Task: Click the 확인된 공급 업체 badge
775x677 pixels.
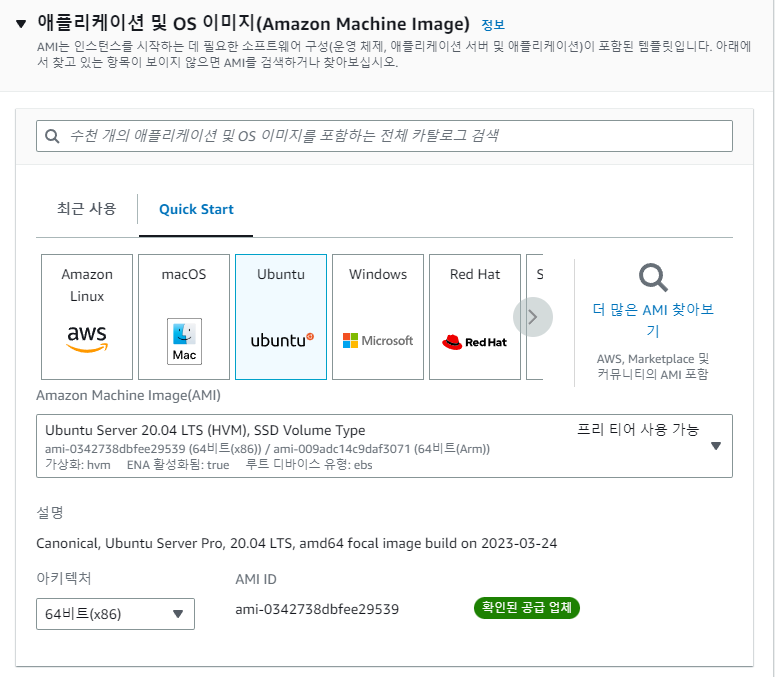Action: (526, 607)
